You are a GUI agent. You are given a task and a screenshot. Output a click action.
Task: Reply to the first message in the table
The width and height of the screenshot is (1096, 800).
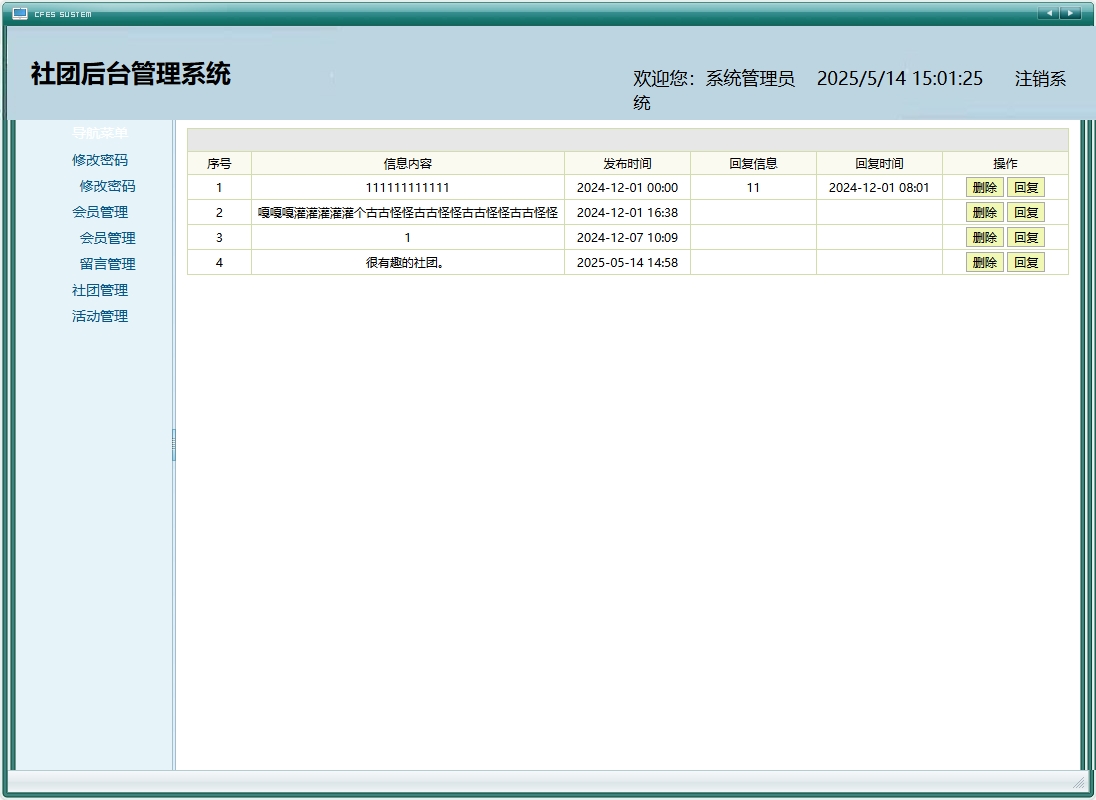pos(1026,187)
